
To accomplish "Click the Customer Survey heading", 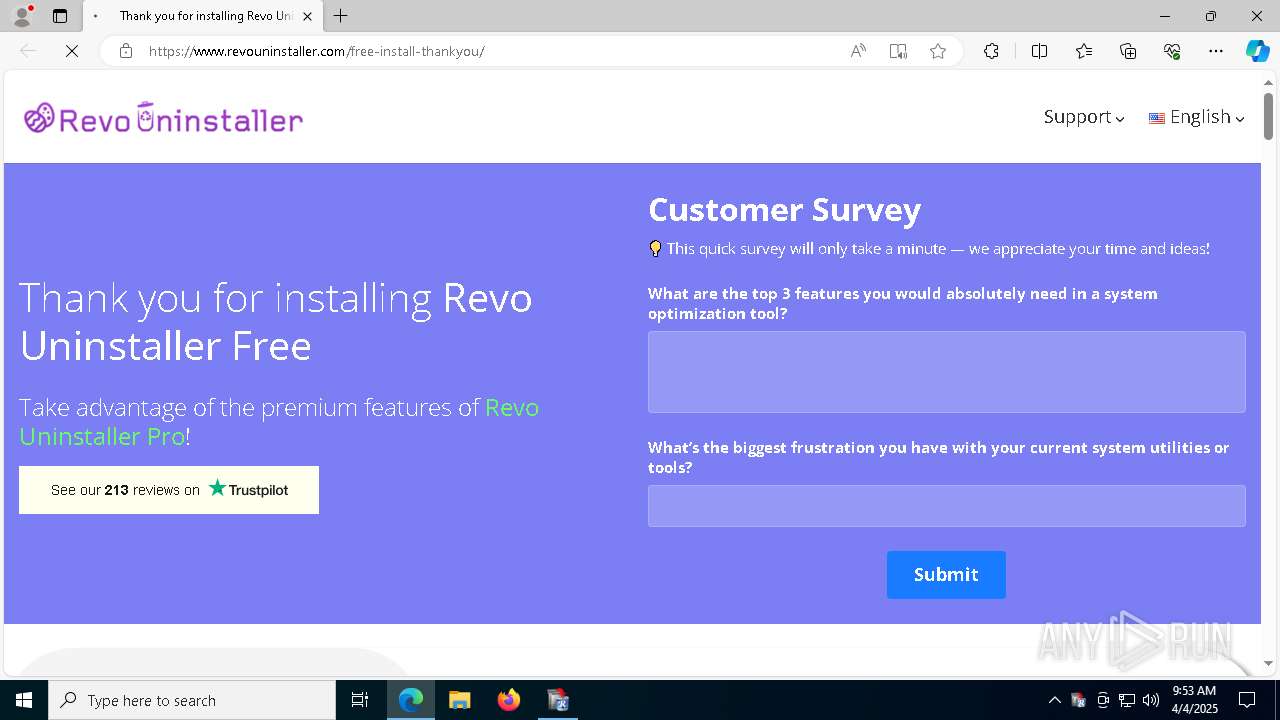I will click(x=784, y=210).
